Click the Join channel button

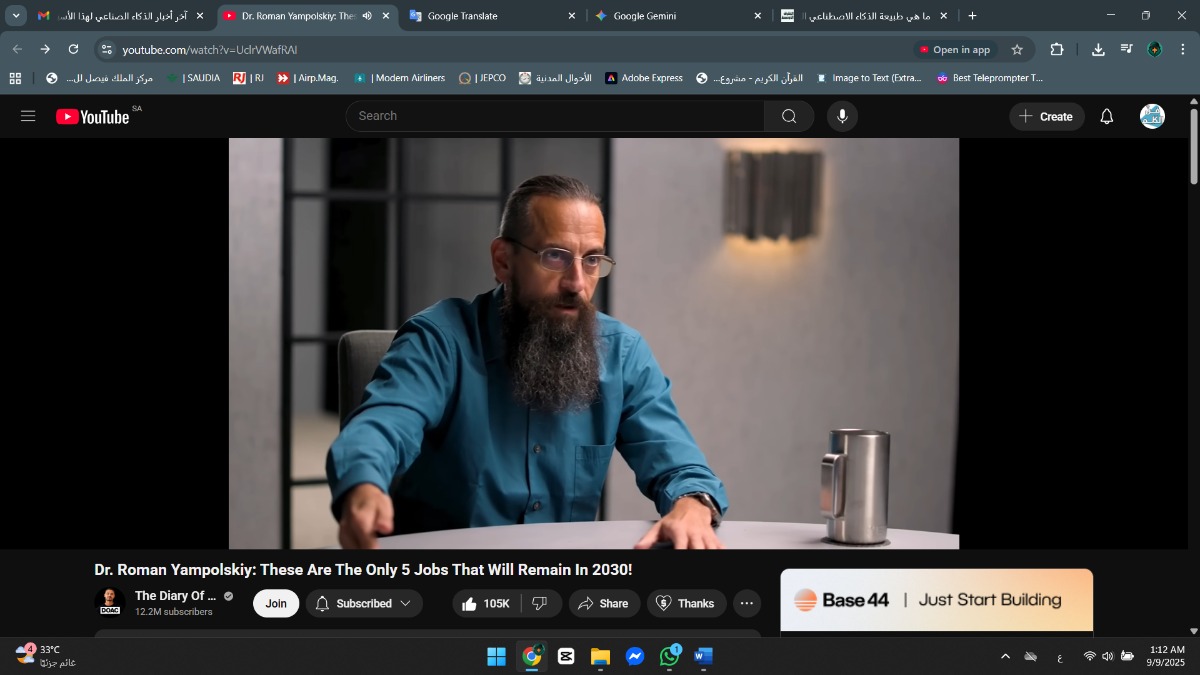[x=276, y=603]
